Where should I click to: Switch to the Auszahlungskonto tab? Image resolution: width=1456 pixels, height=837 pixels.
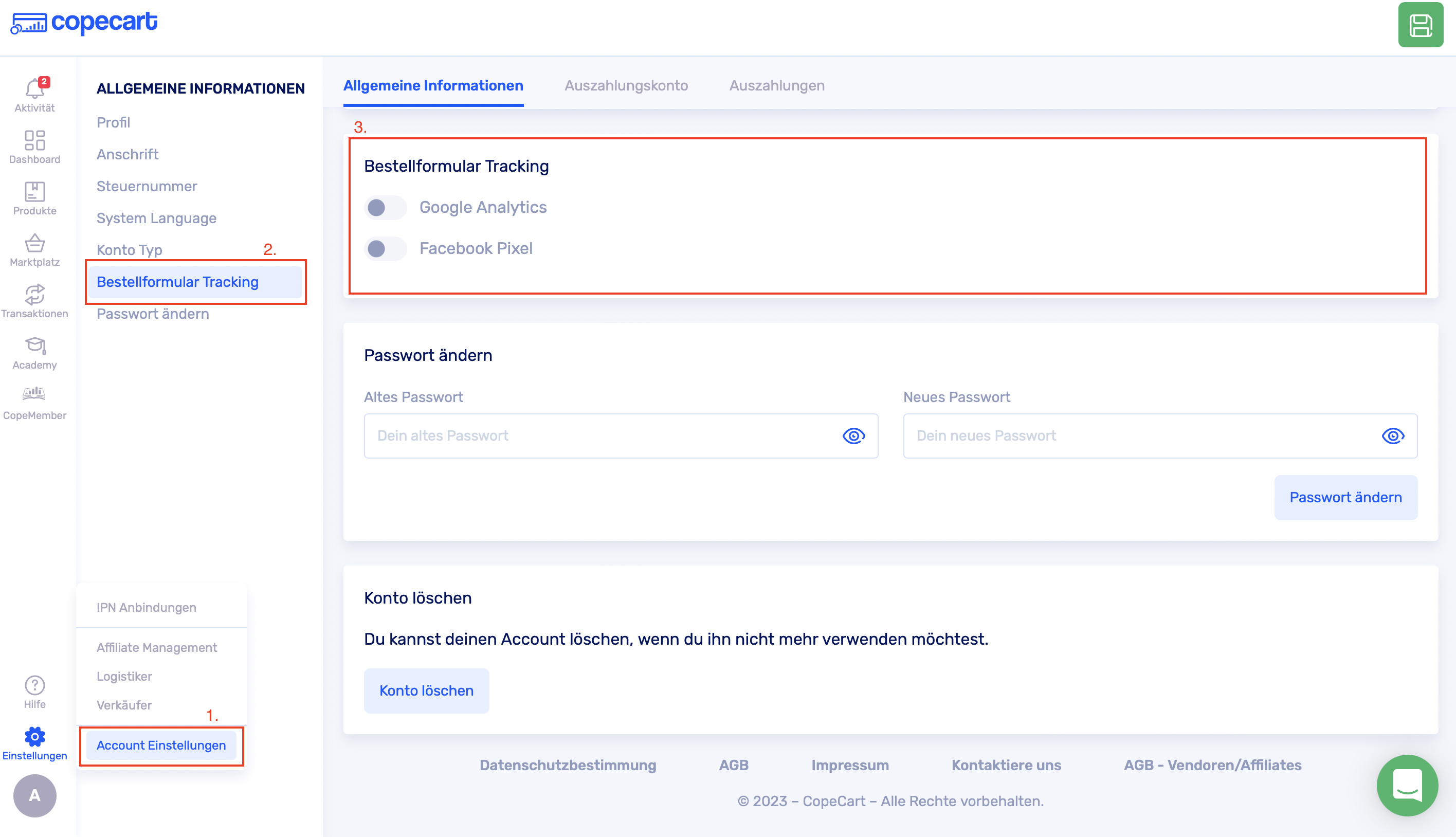[626, 86]
